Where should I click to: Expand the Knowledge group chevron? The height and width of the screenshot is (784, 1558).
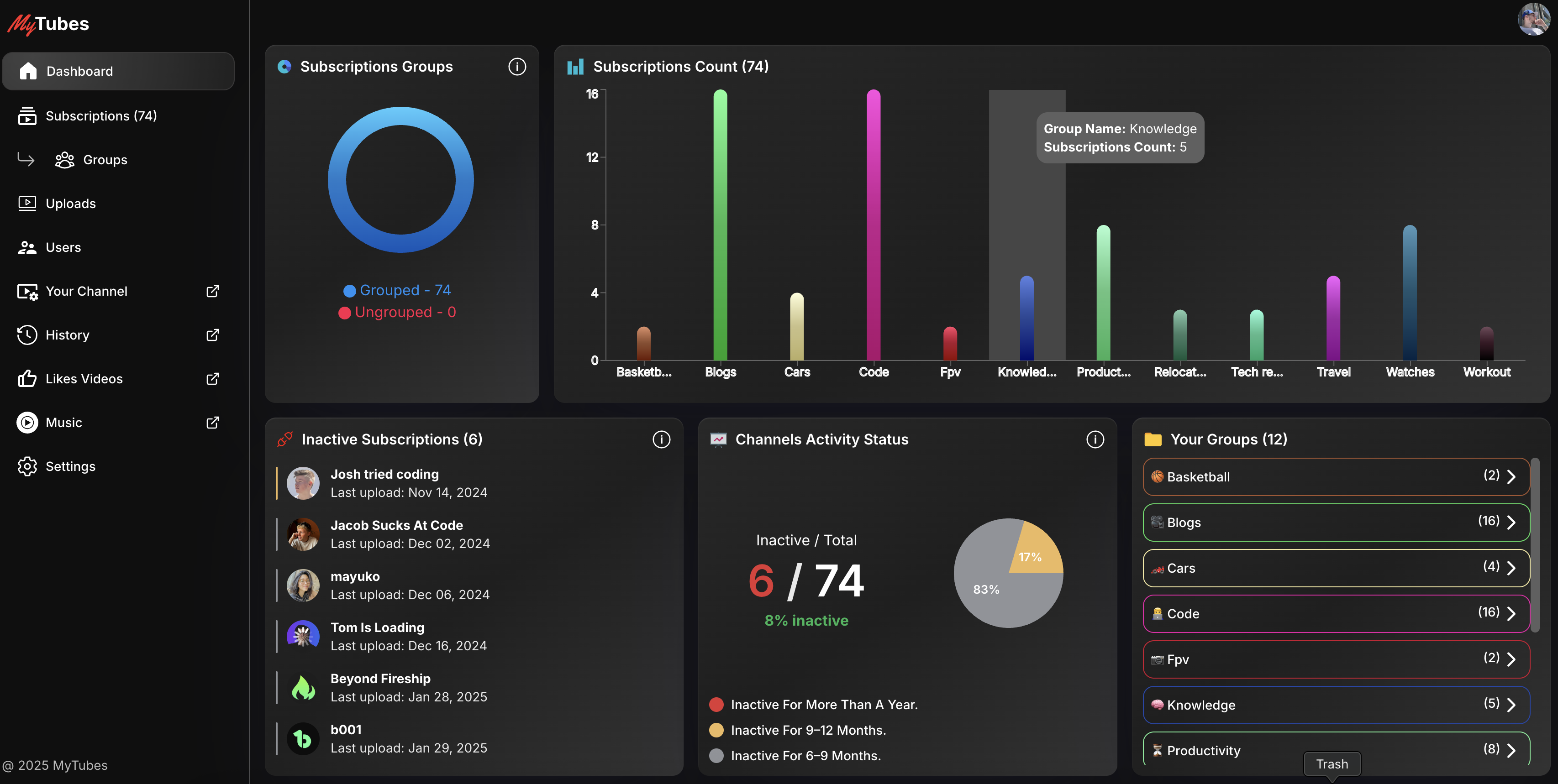click(1511, 705)
